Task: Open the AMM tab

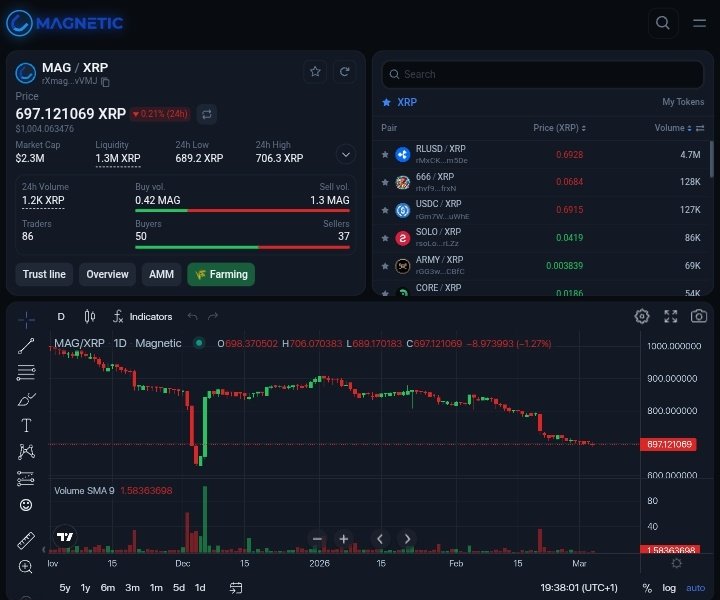Action: tap(161, 275)
